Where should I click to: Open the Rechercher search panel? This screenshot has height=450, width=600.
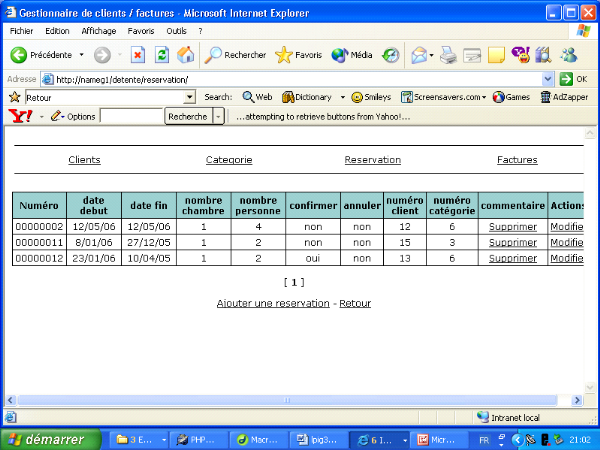(x=236, y=55)
